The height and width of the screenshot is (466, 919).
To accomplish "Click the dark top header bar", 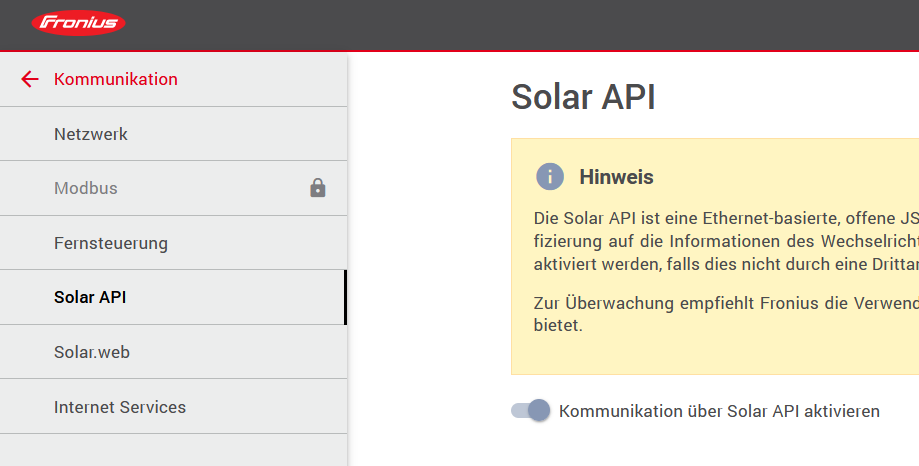I will tap(500, 24).
